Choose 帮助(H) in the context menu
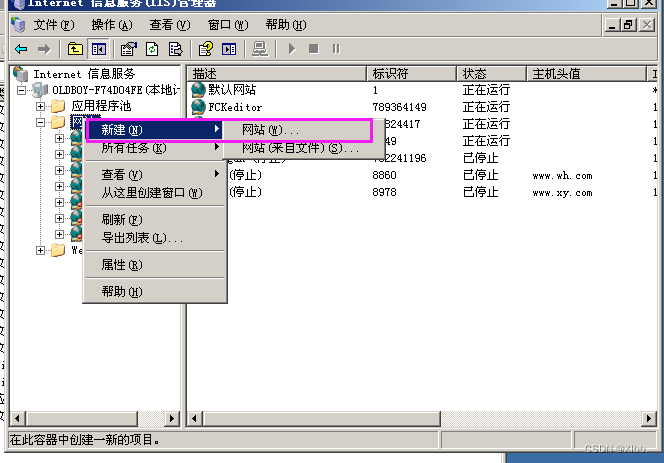Image resolution: width=664 pixels, height=463 pixels. [155, 291]
